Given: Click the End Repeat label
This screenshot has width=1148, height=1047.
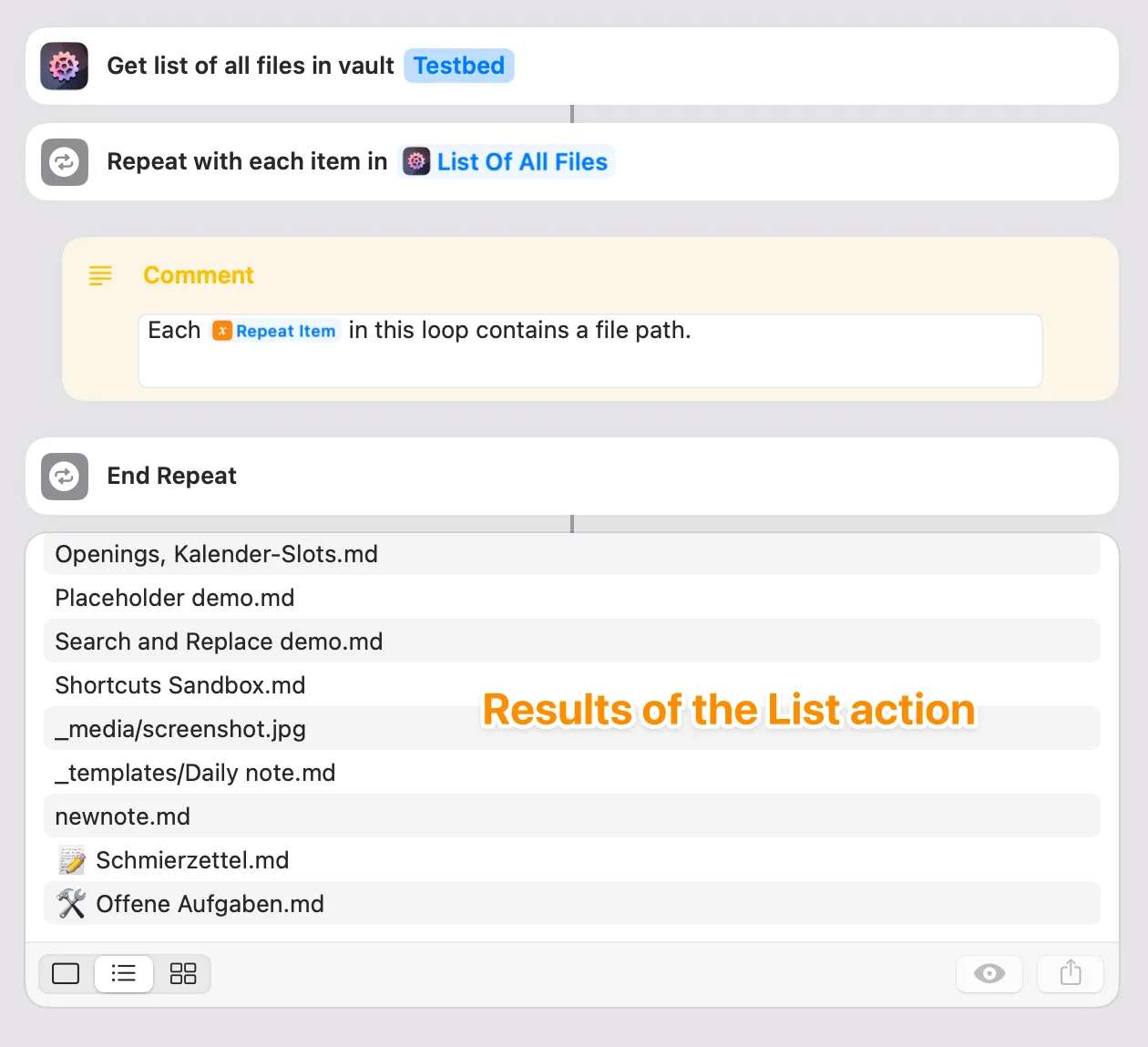Looking at the screenshot, I should pyautogui.click(x=171, y=476).
